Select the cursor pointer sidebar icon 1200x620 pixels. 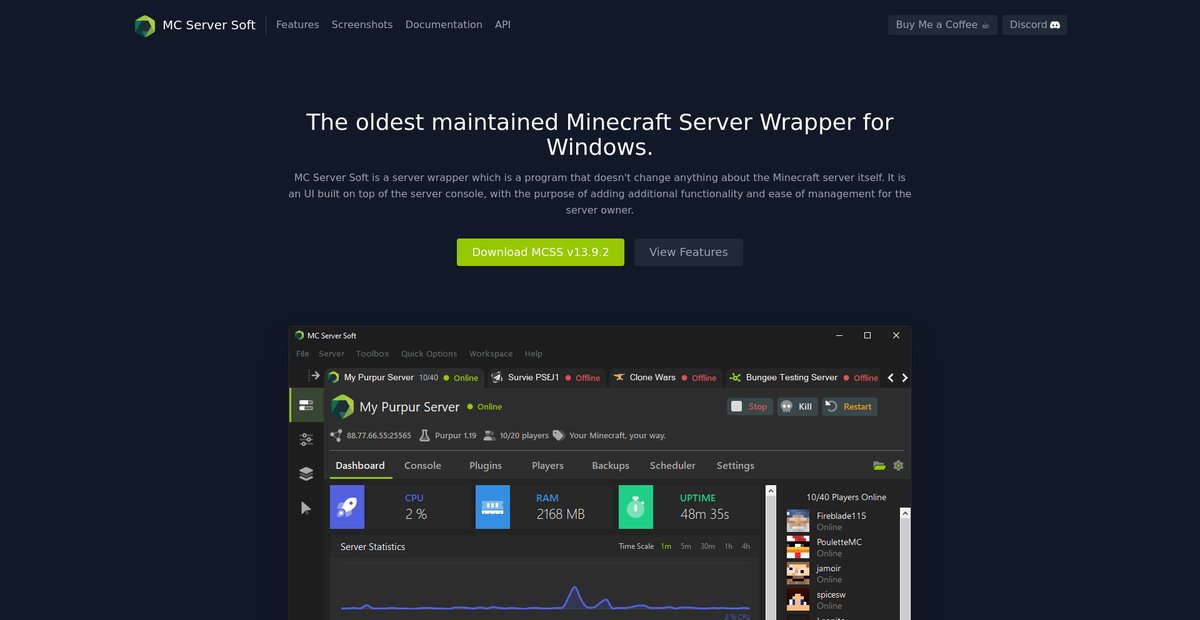pyautogui.click(x=306, y=508)
